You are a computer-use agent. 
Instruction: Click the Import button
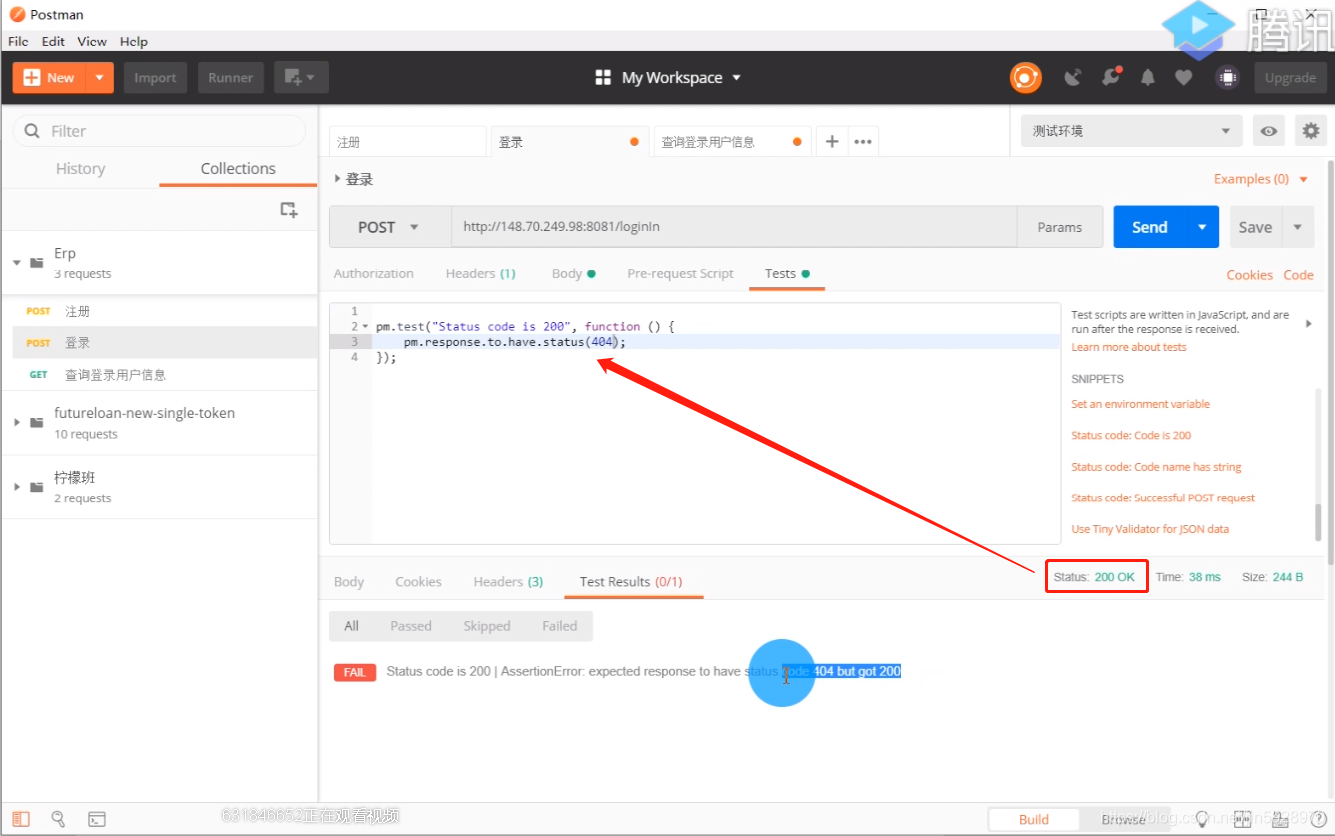click(x=155, y=78)
